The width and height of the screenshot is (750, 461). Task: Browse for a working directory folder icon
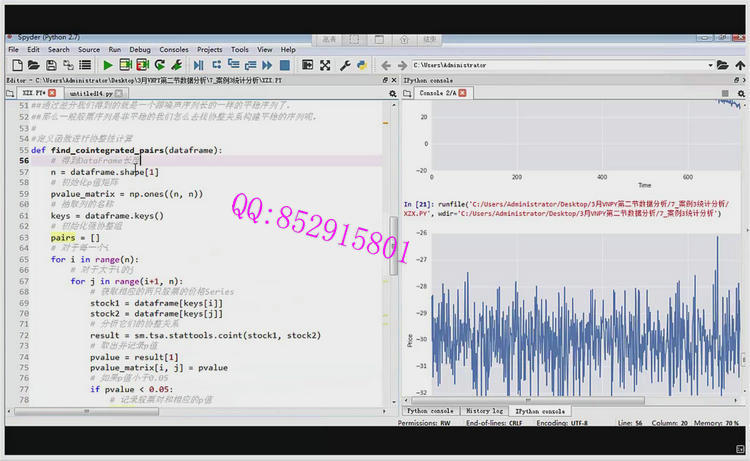pos(722,65)
